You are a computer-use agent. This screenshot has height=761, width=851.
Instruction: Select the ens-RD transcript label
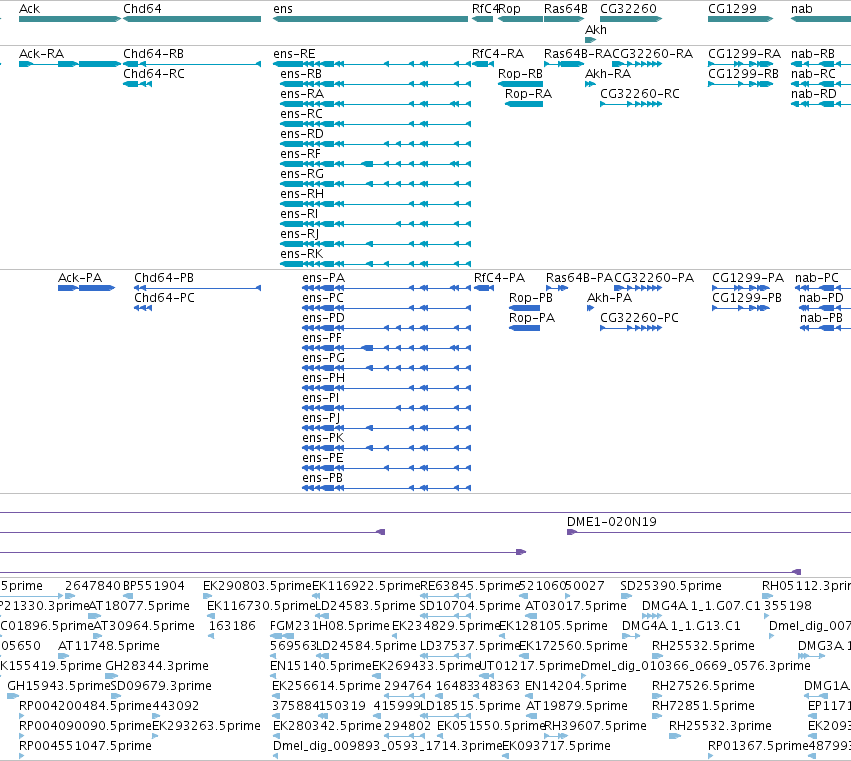[x=302, y=134]
